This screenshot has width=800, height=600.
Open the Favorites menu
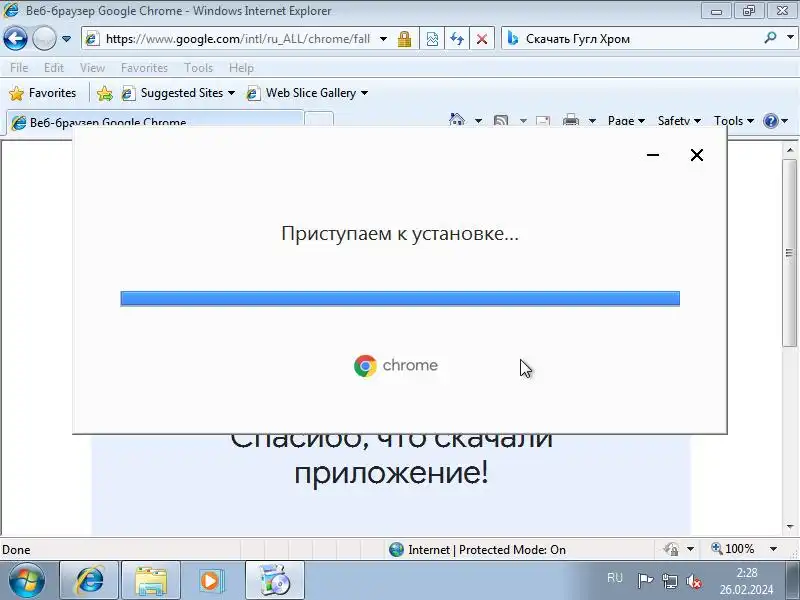pyautogui.click(x=144, y=67)
